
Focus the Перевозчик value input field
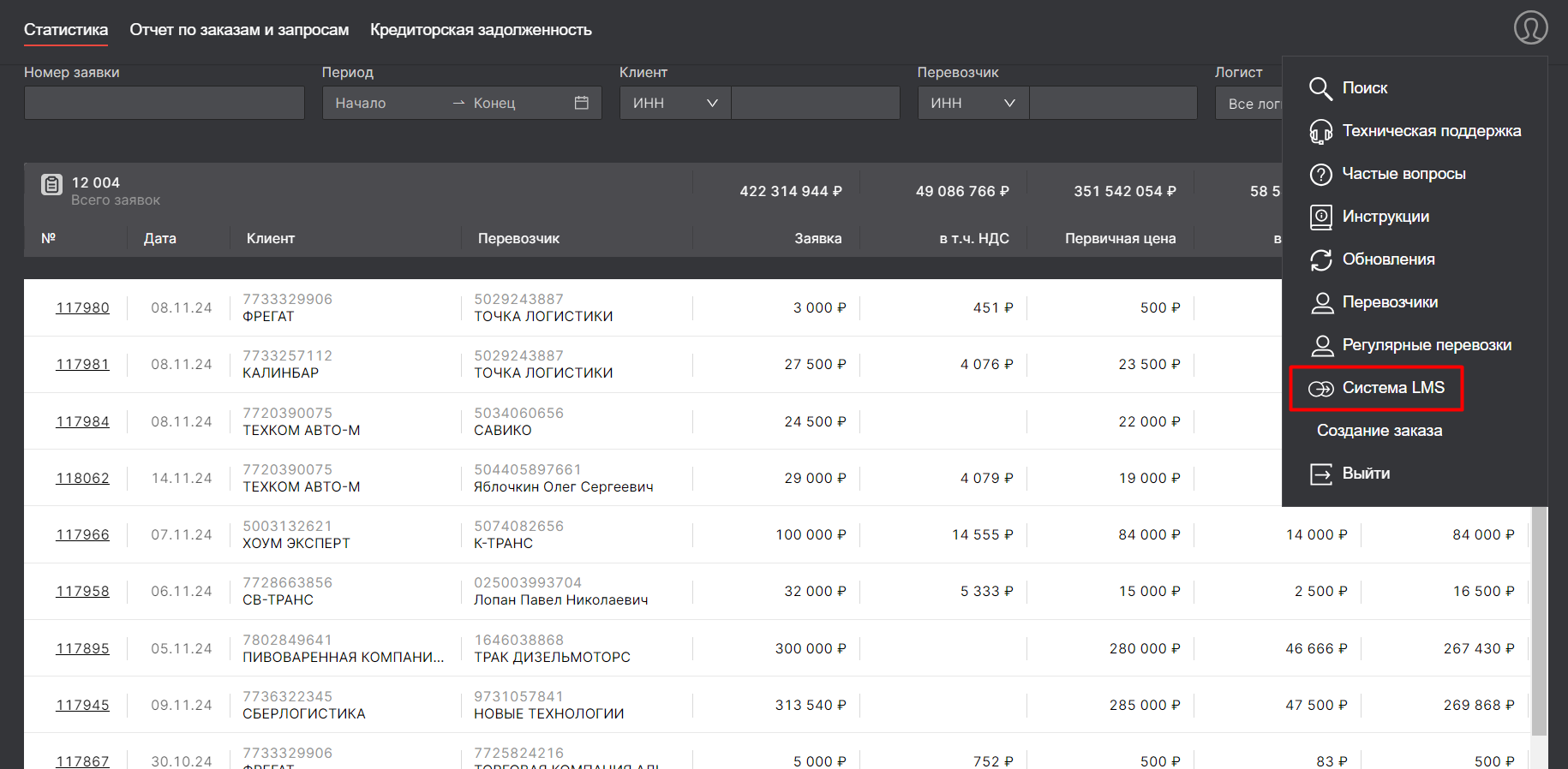(x=1113, y=103)
